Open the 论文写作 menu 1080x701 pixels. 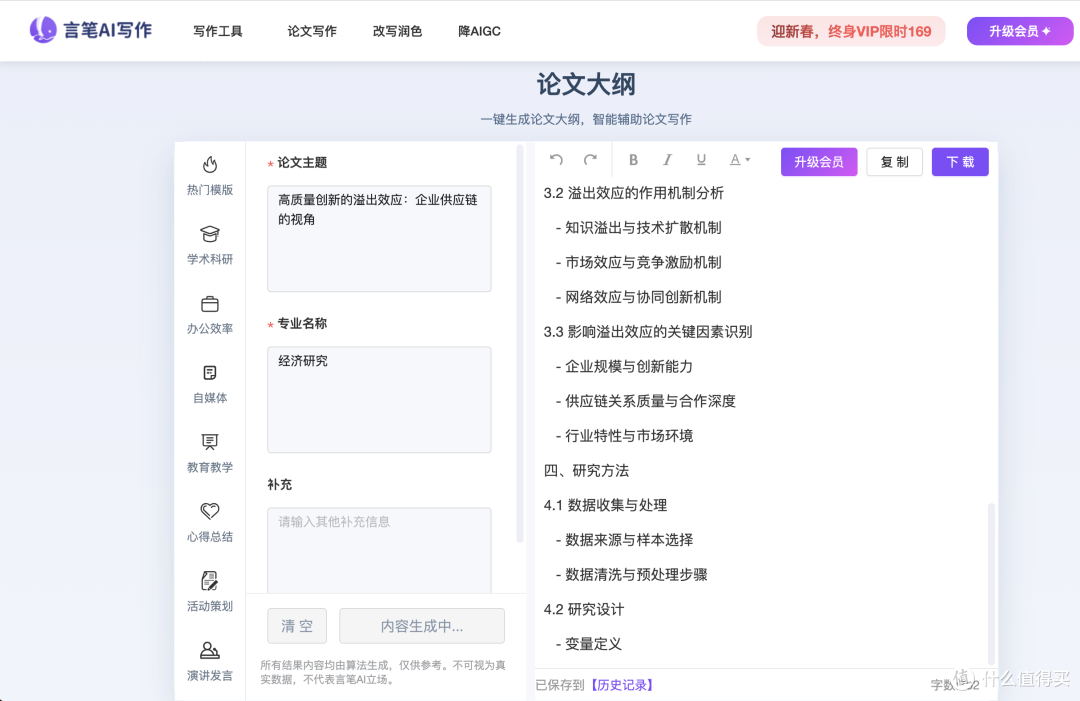pos(312,31)
